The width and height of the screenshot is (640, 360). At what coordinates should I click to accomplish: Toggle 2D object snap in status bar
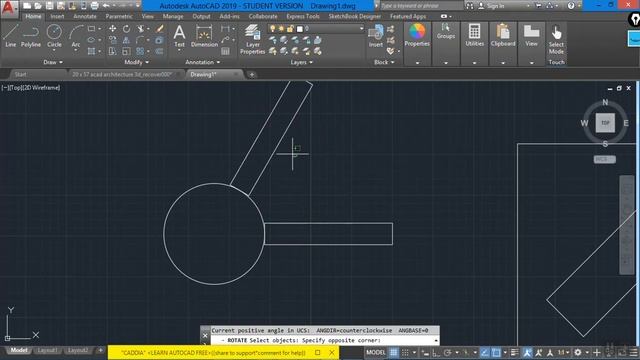[x=496, y=352]
